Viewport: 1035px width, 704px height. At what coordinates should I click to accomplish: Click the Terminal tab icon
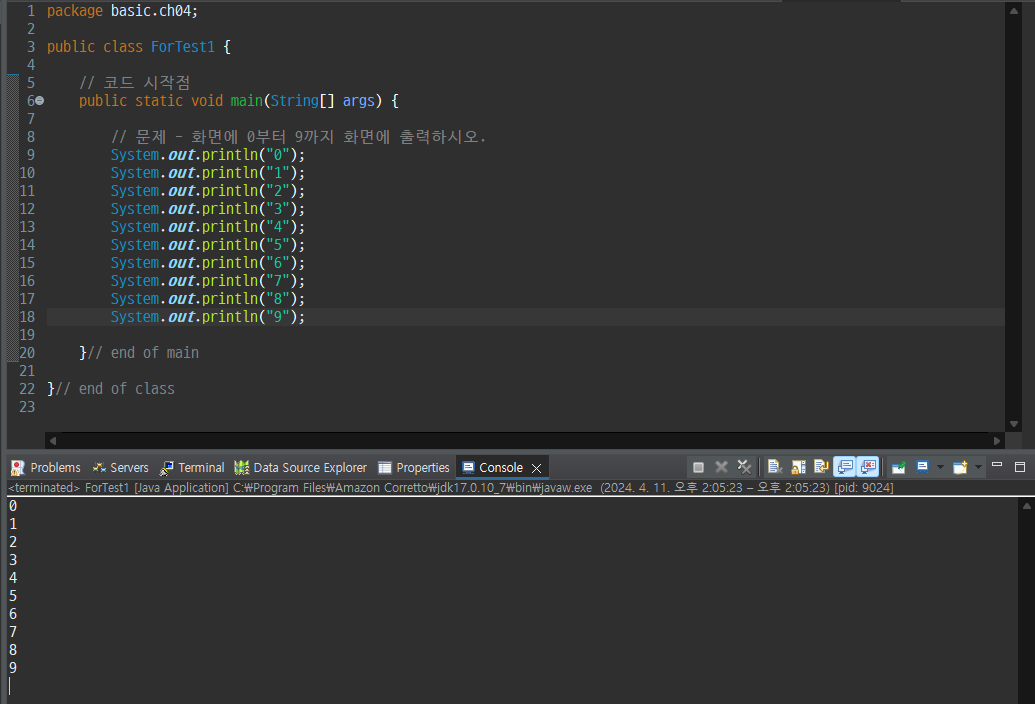pyautogui.click(x=167, y=468)
